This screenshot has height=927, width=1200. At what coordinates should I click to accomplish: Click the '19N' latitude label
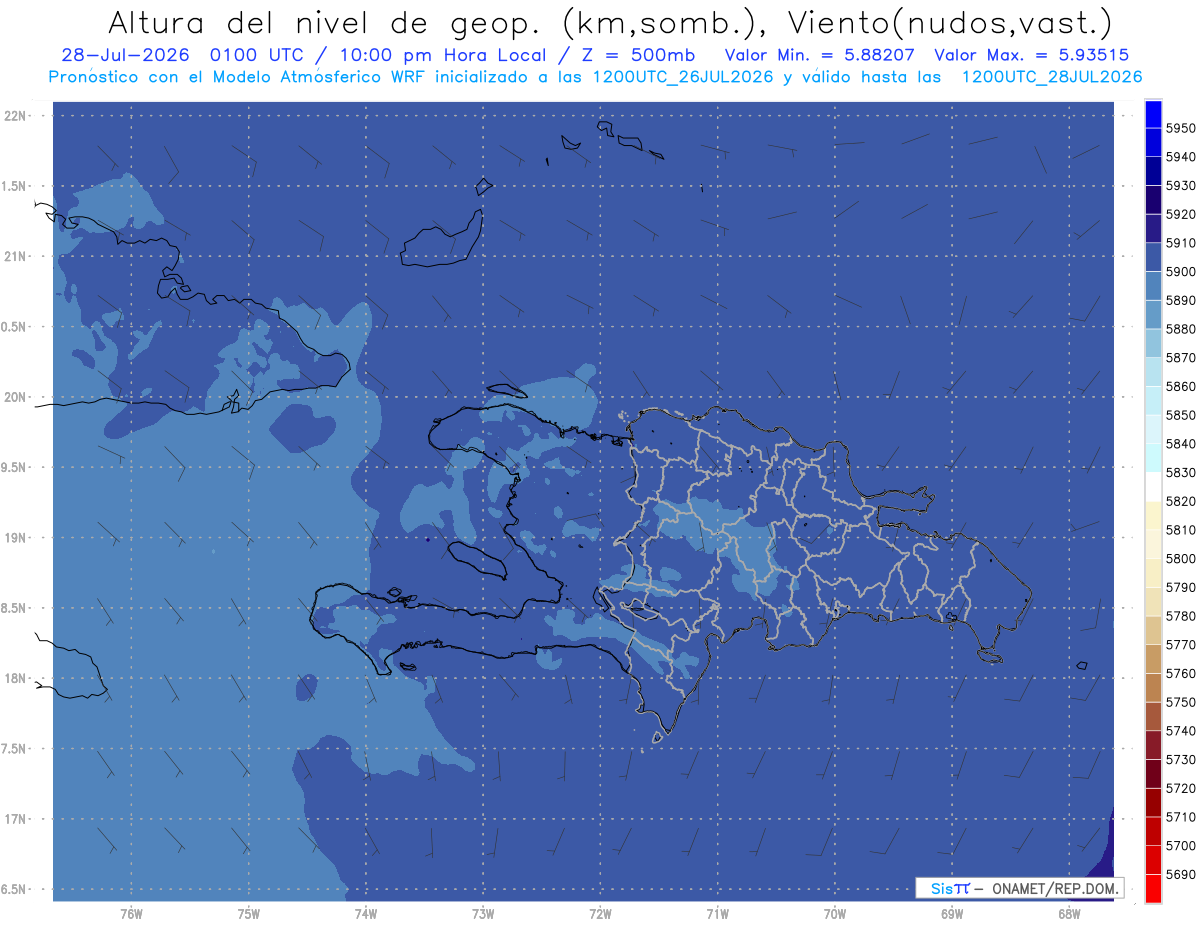pos(14,538)
